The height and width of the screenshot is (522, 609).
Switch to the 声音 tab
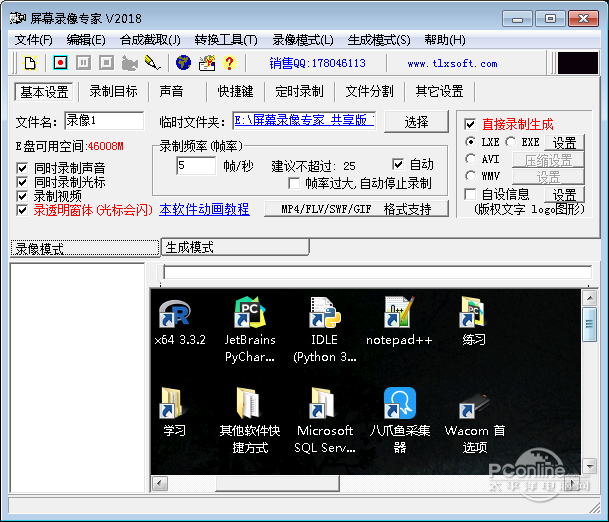pyautogui.click(x=171, y=92)
